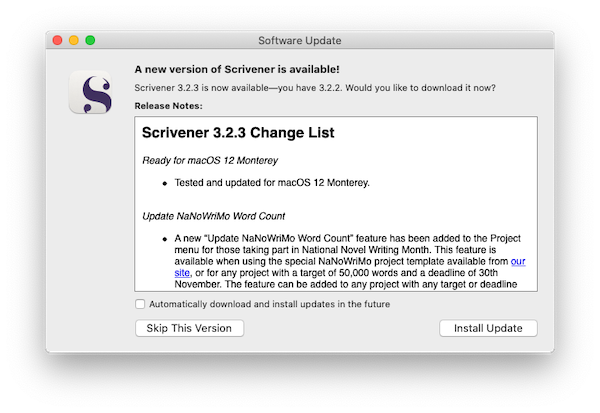The height and width of the screenshot is (413, 600).
Task: Click the NaNoWriMo feature description paragraph
Action: [350, 261]
